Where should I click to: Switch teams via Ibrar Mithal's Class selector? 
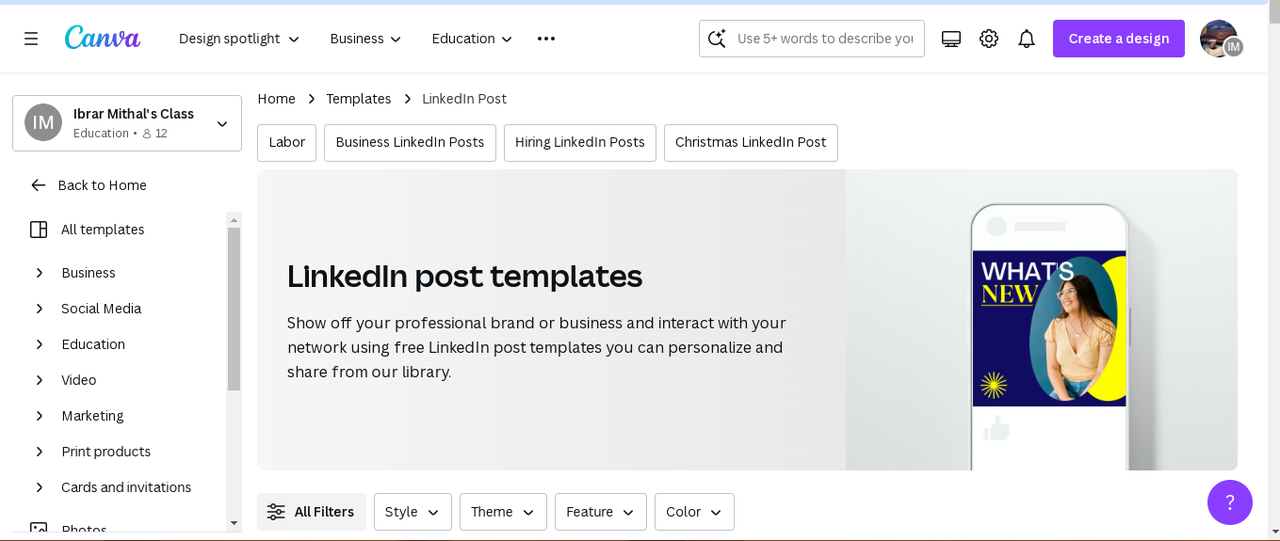[127, 123]
